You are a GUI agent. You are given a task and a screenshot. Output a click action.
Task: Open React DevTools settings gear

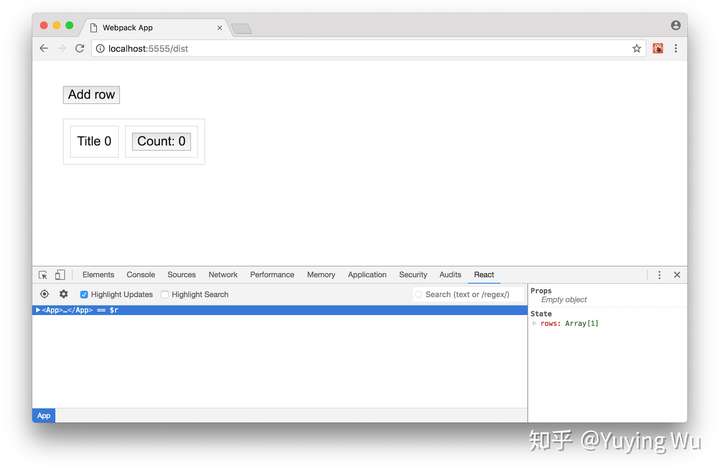[x=63, y=294]
